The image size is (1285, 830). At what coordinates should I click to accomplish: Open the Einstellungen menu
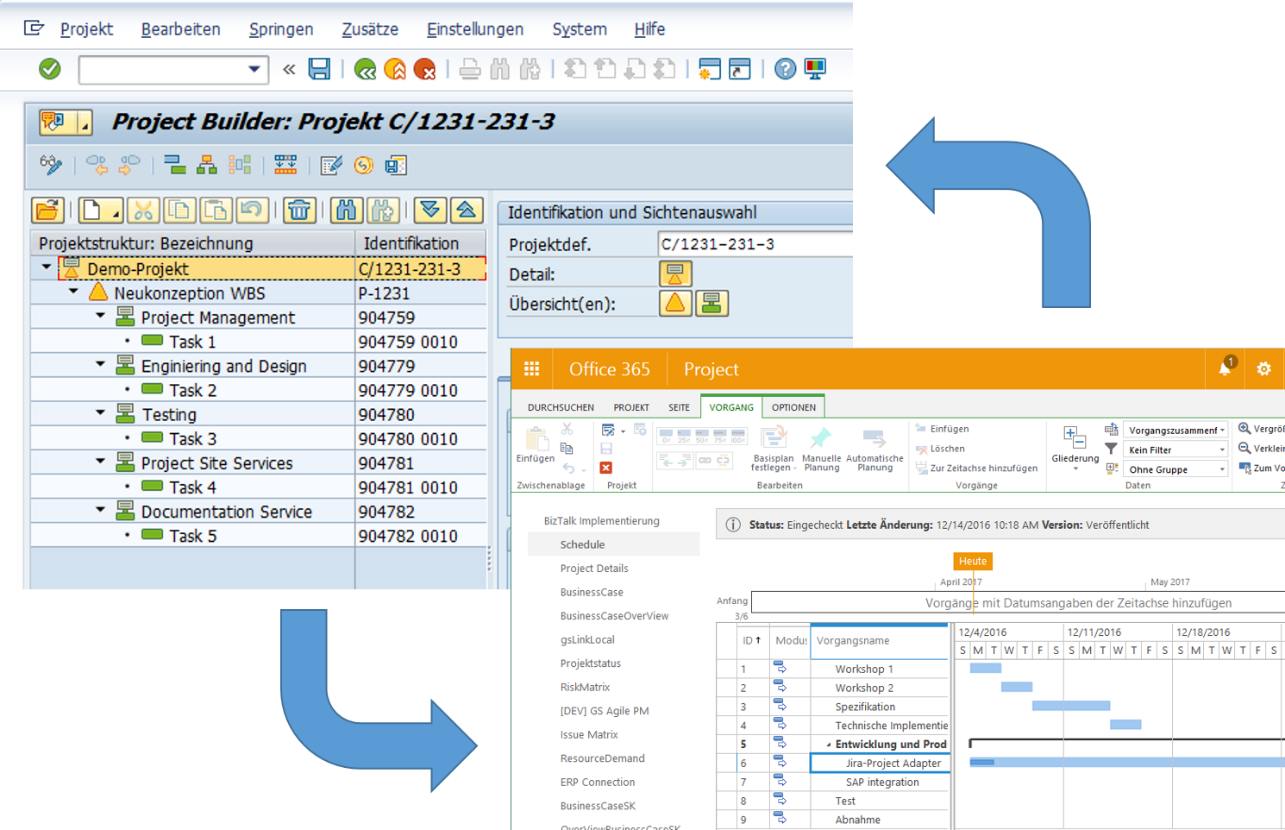click(475, 29)
